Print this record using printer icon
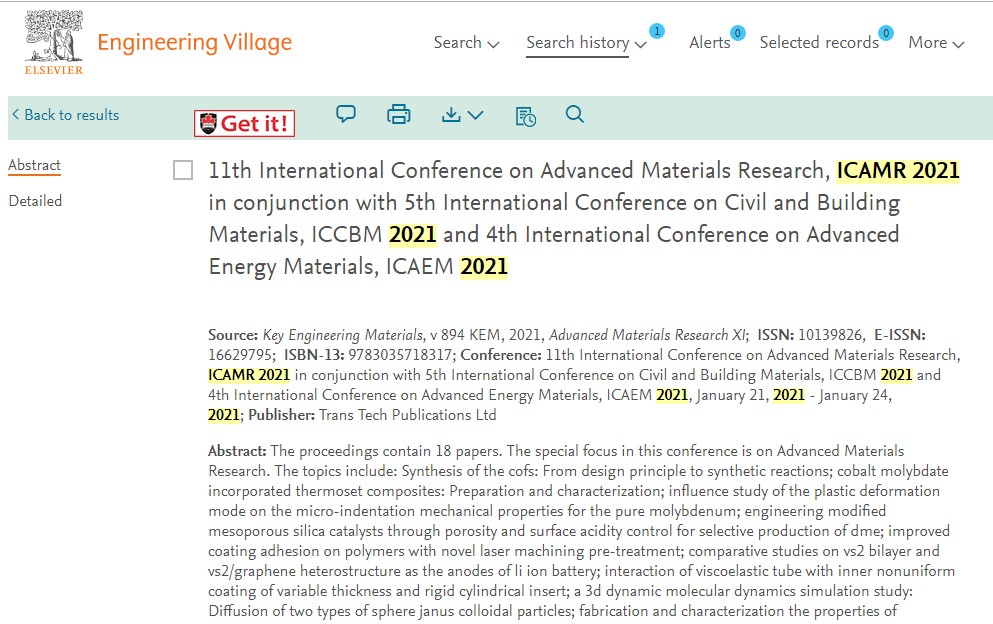Screen dimensions: 993x624 tap(399, 115)
